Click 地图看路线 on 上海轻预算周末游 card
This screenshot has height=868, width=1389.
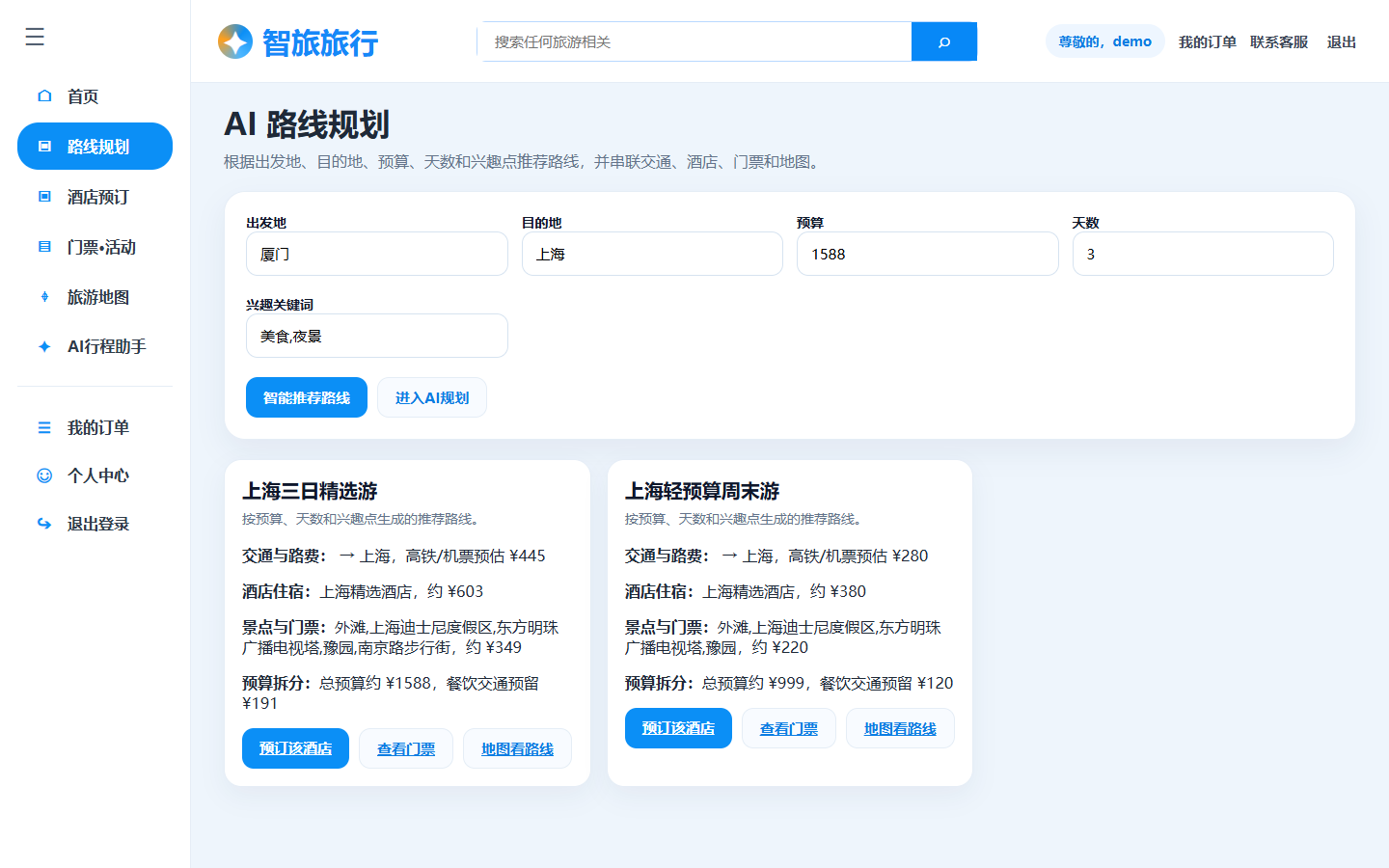pyautogui.click(x=900, y=728)
